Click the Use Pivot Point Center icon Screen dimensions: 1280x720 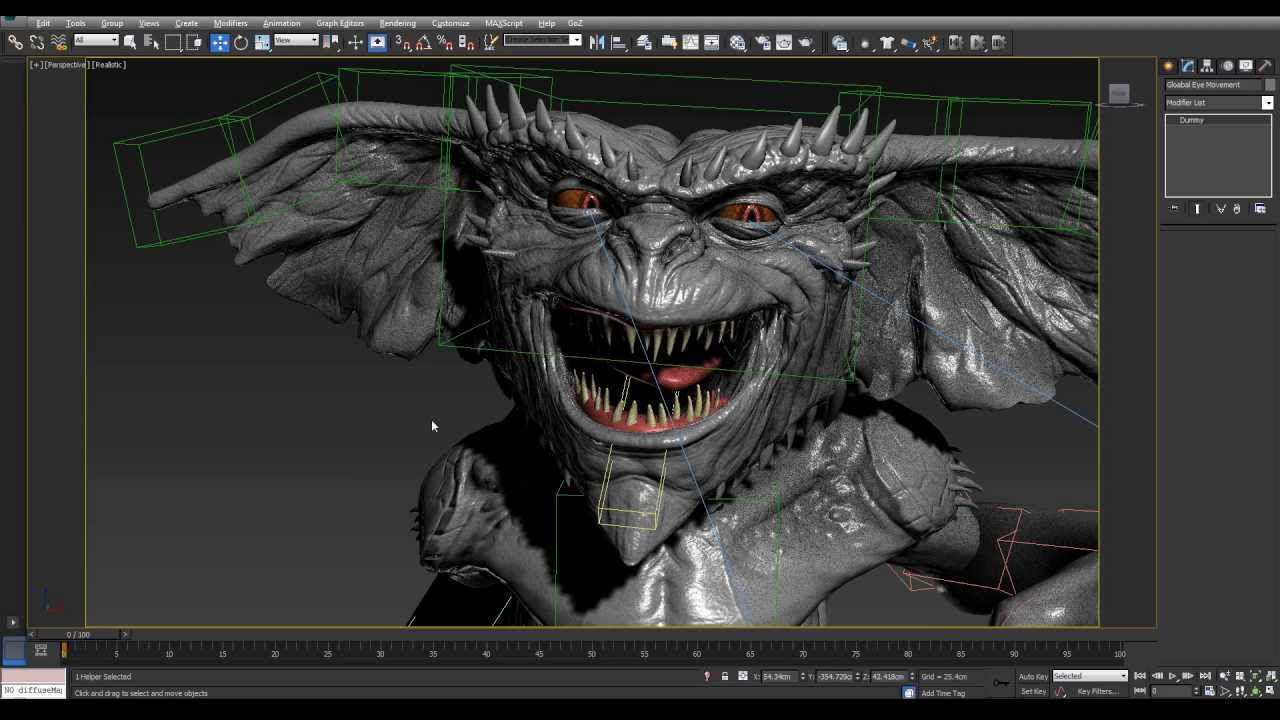pos(332,42)
